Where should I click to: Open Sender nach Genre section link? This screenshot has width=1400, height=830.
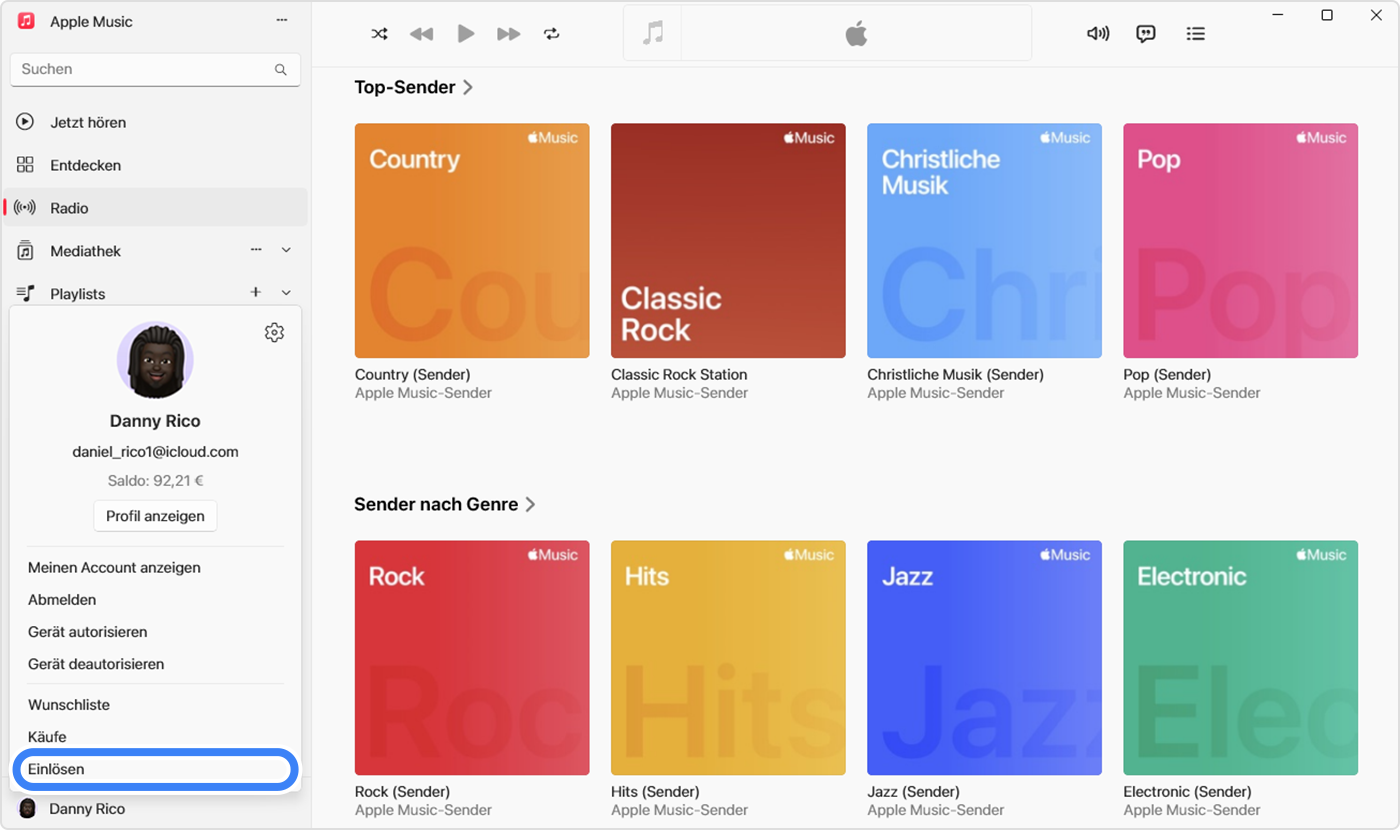pos(445,504)
